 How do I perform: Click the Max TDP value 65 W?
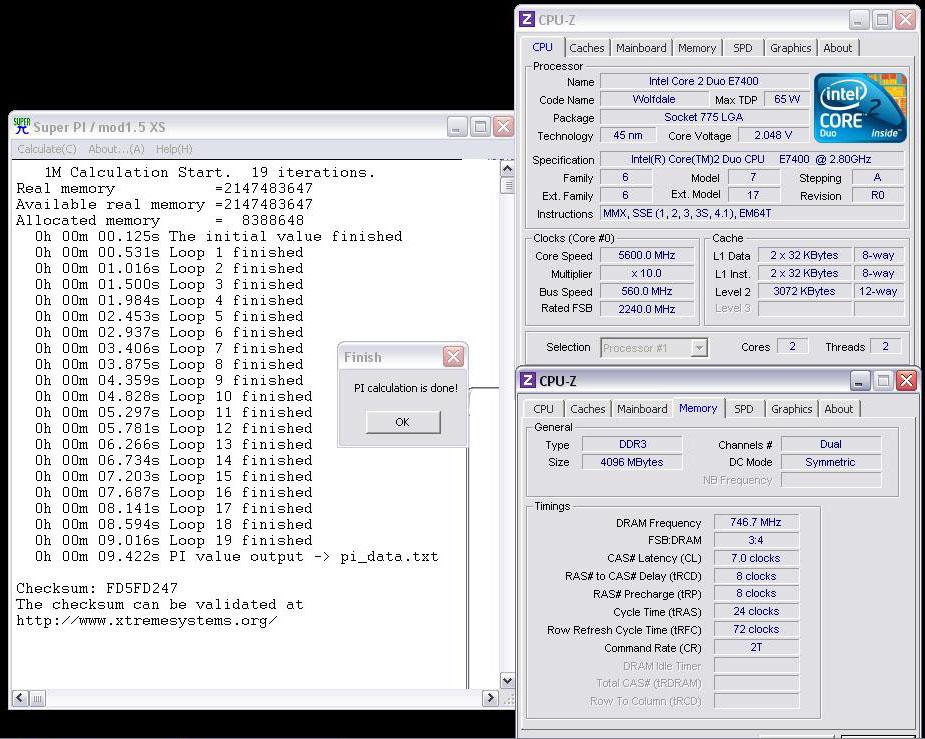(787, 99)
